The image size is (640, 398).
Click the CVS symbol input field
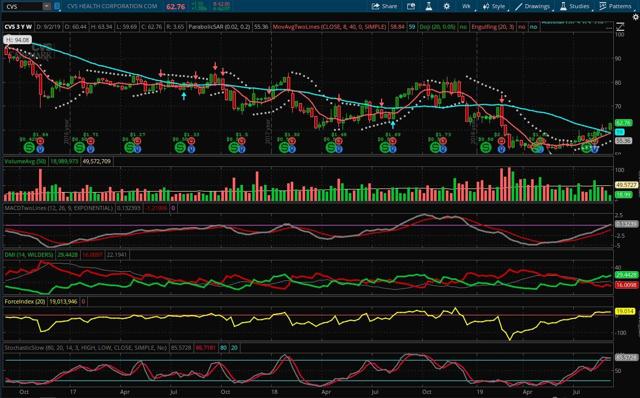[x=23, y=7]
